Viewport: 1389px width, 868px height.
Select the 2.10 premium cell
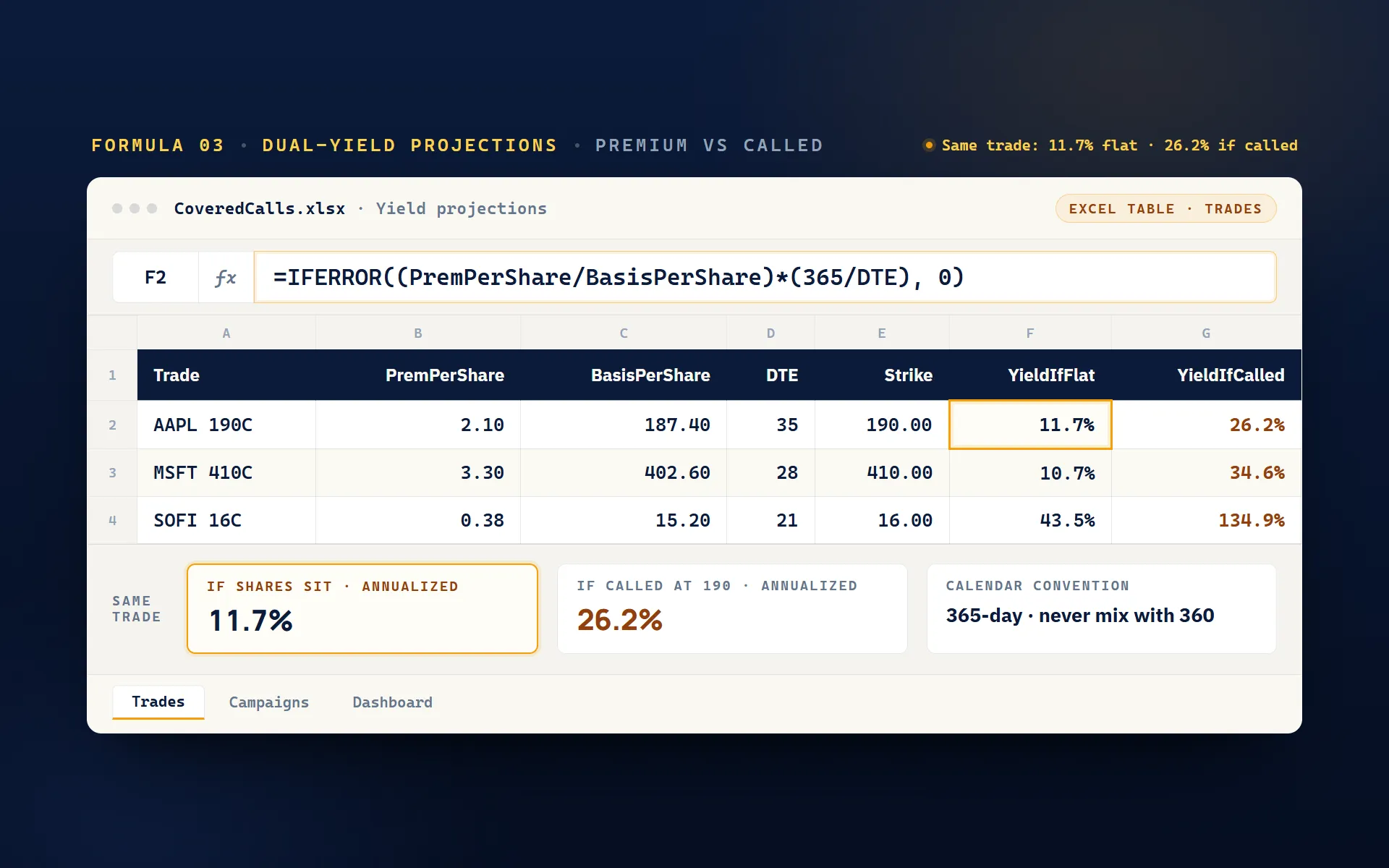click(x=418, y=425)
